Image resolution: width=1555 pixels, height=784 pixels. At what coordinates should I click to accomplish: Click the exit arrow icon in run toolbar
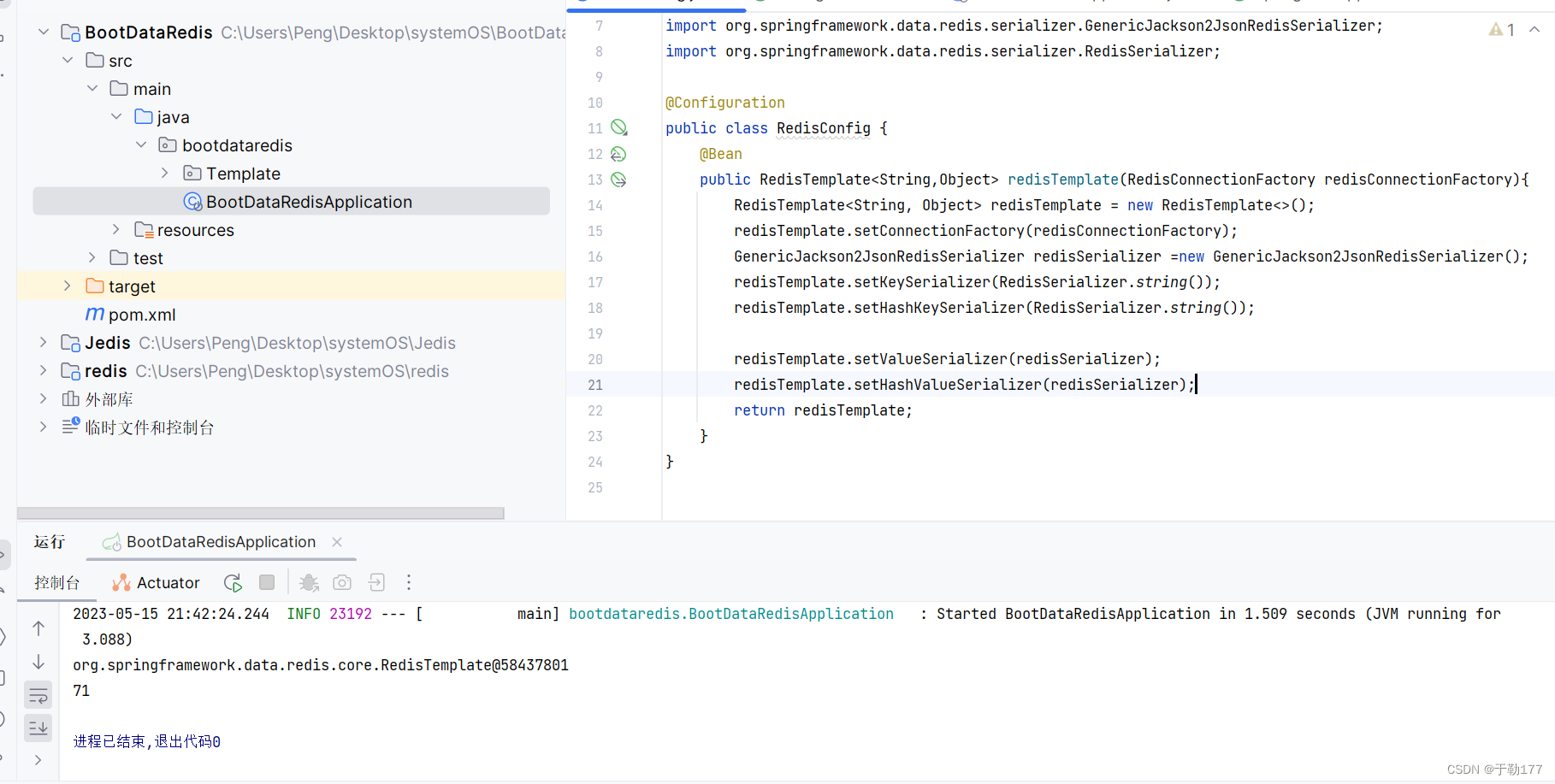tap(376, 583)
